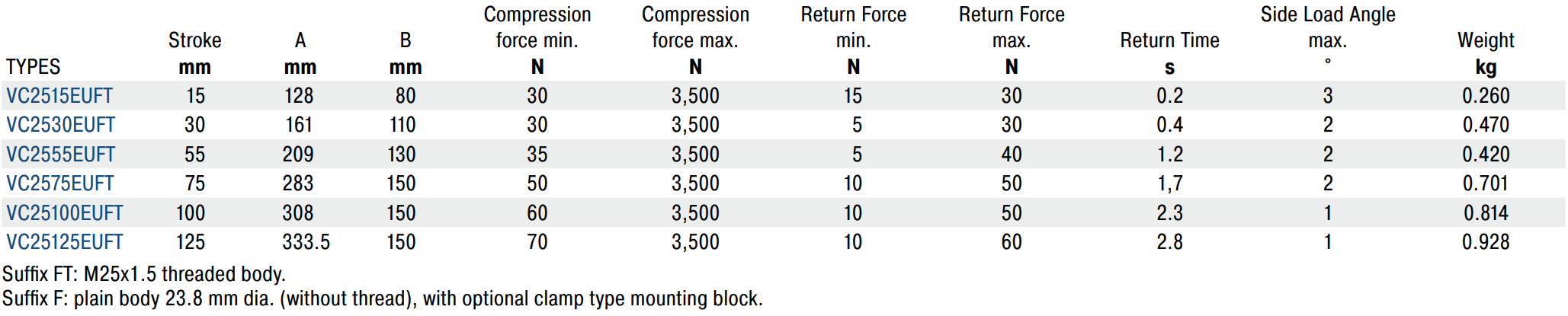Click the Return Force max. value 60

click(x=1012, y=242)
